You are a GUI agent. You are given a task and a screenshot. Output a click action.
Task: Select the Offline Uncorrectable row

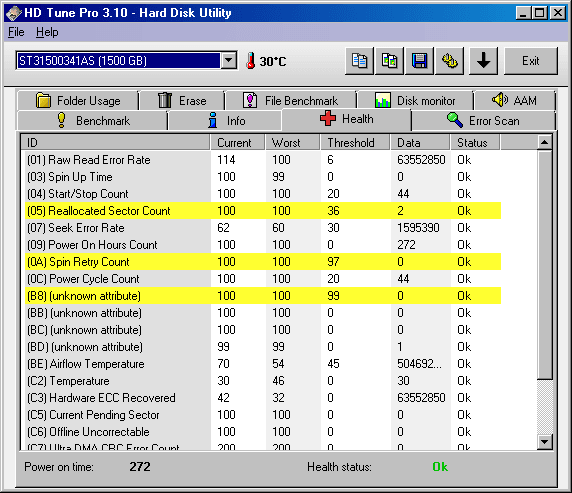coord(263,432)
